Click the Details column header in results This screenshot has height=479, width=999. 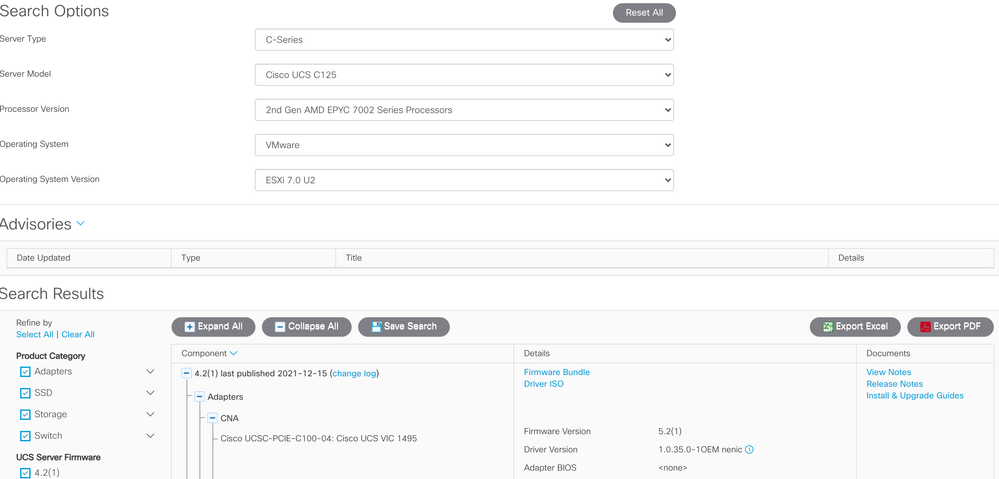point(536,353)
